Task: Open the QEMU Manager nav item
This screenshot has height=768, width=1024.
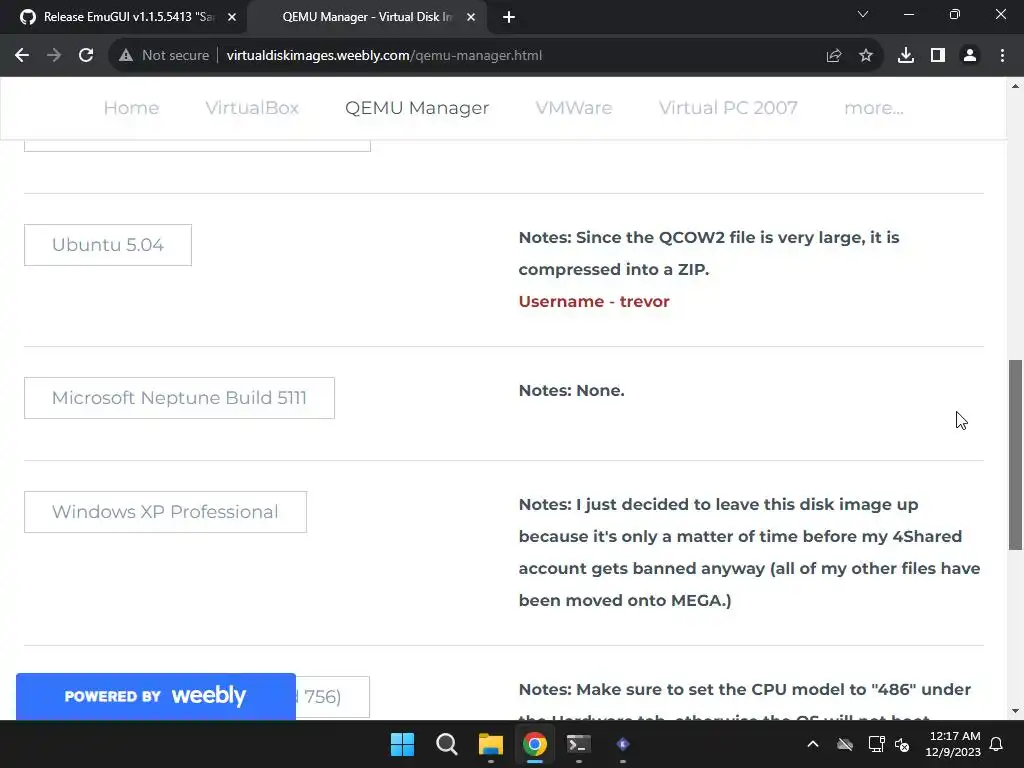Action: (417, 108)
